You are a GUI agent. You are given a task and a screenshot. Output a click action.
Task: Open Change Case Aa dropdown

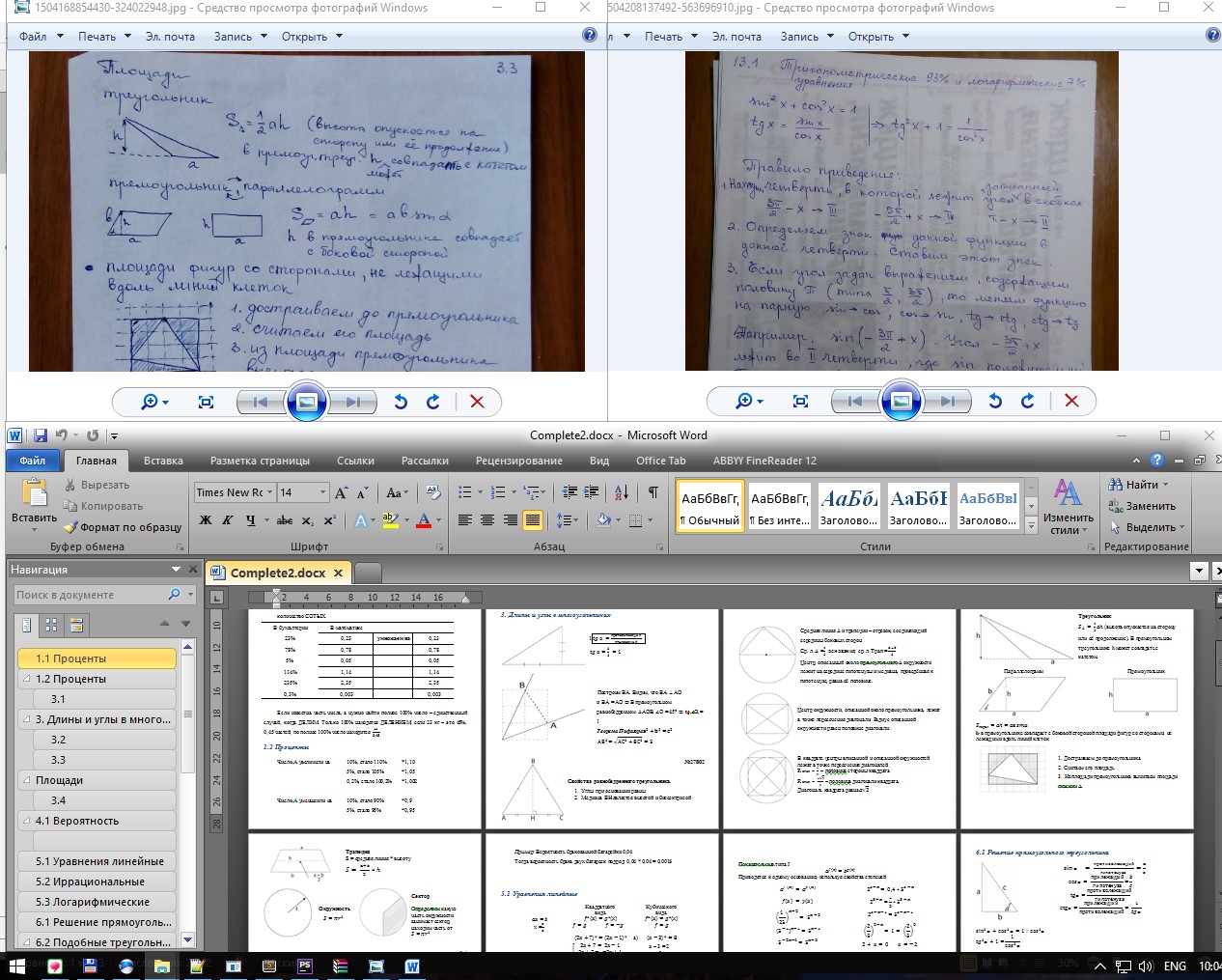397,492
